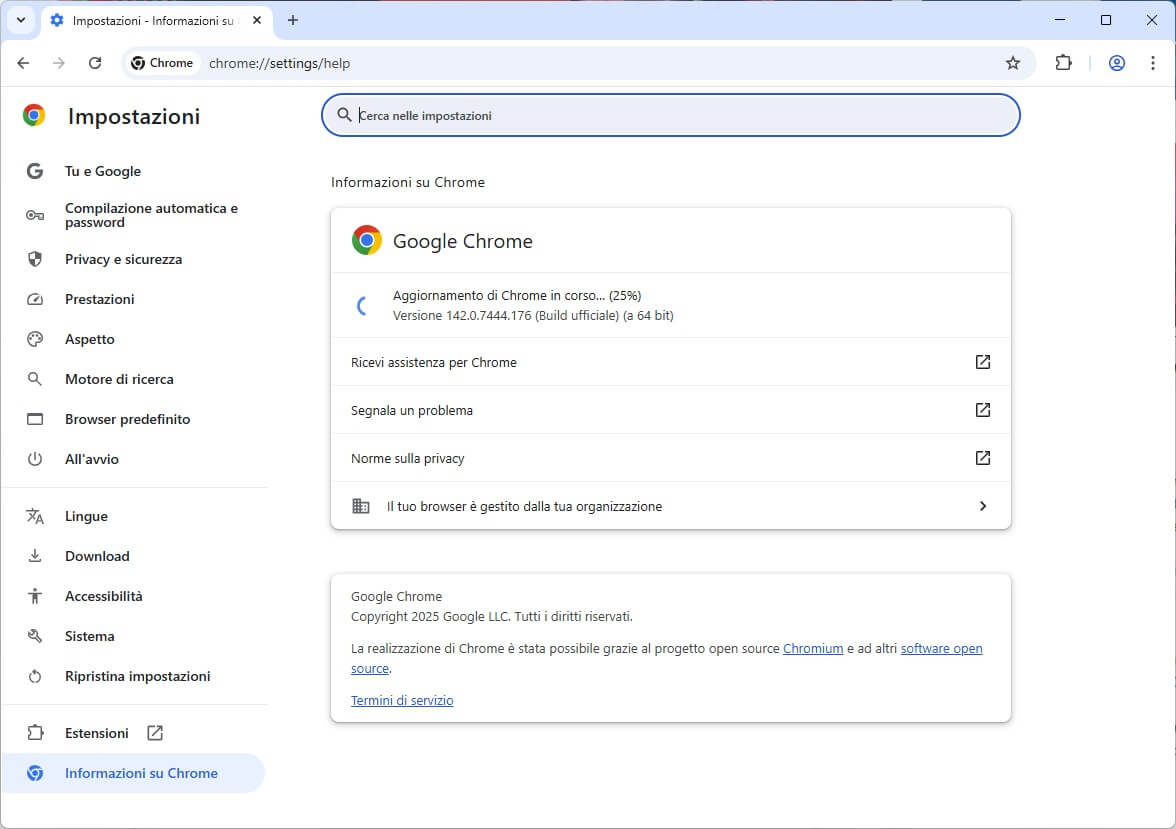Navigate back with the back arrow
Screen dimensions: 1176x829
click(x=23, y=63)
